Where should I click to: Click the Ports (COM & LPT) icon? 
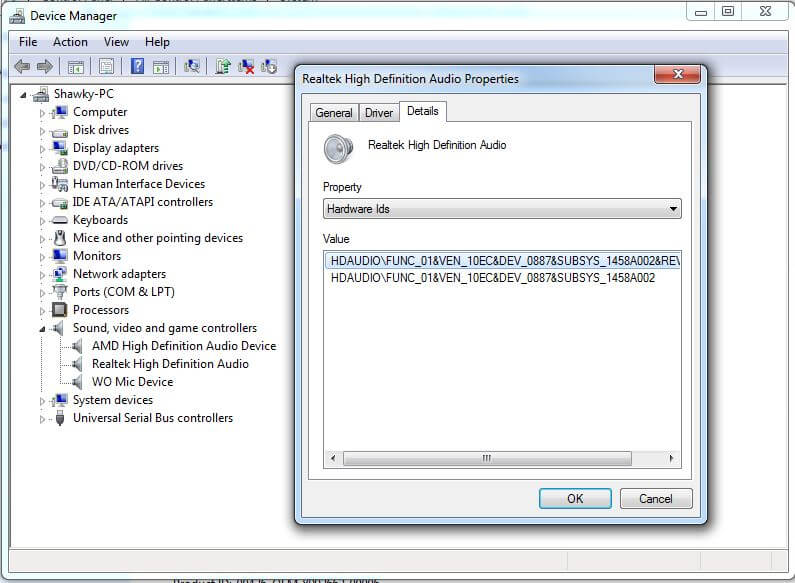click(x=59, y=292)
